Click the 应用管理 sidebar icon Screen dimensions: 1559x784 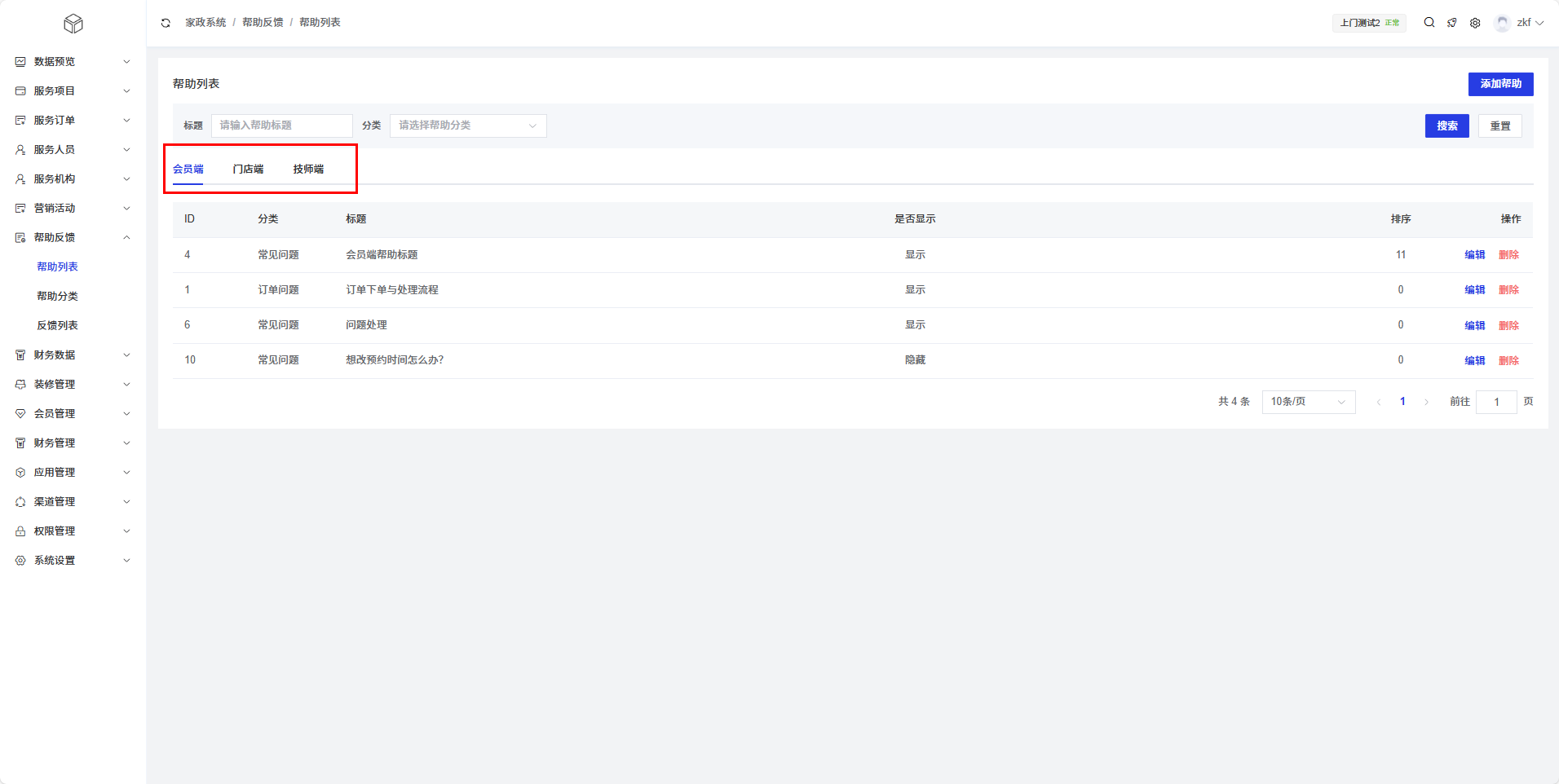click(20, 473)
